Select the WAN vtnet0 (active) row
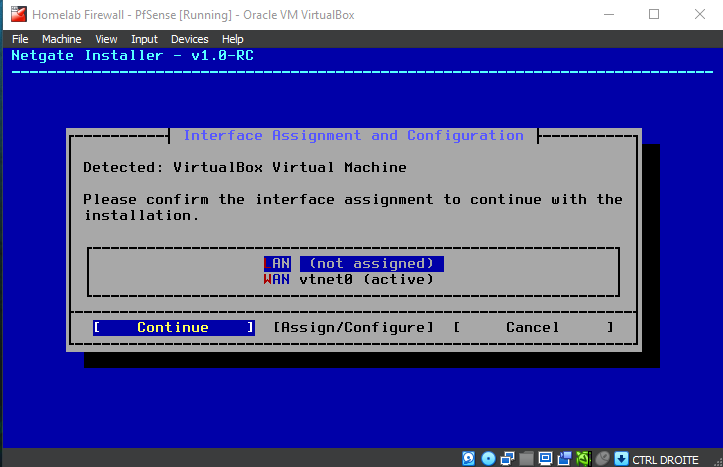This screenshot has height=467, width=723. (349, 279)
